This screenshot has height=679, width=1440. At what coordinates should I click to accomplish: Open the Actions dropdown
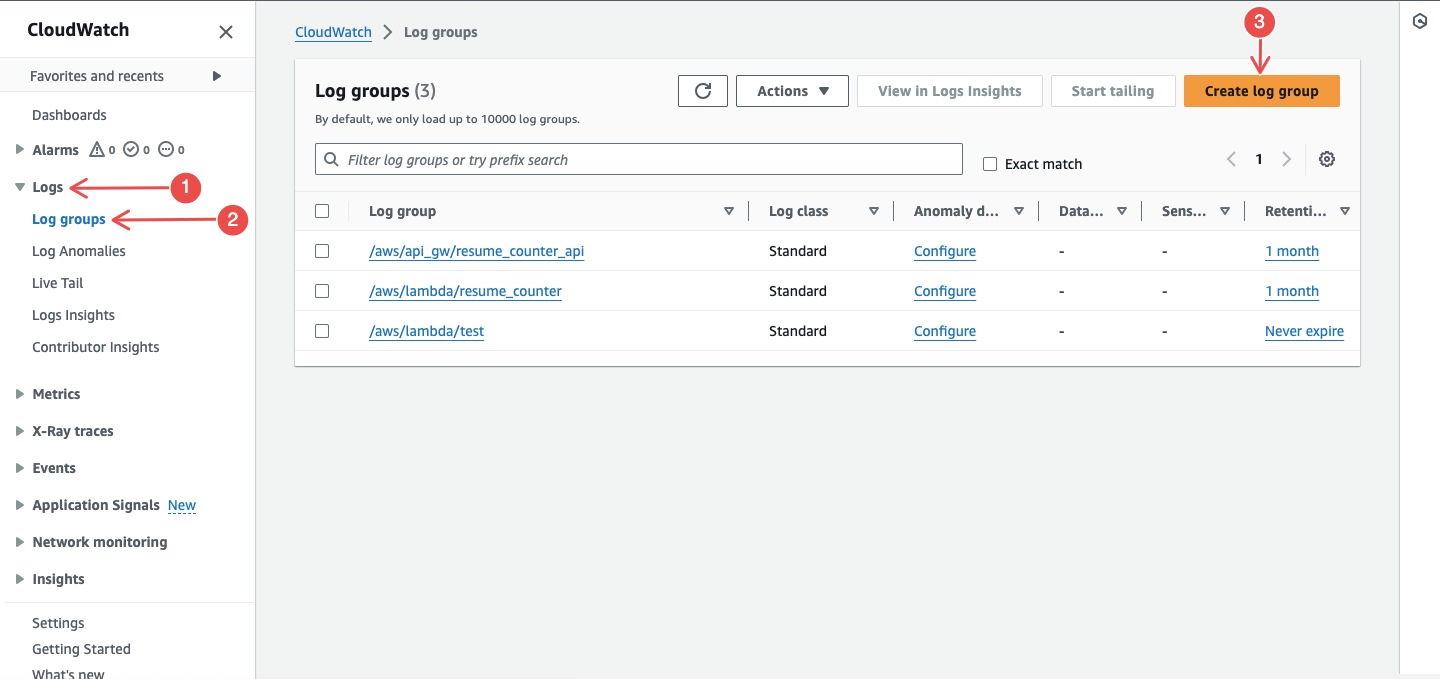(x=791, y=90)
